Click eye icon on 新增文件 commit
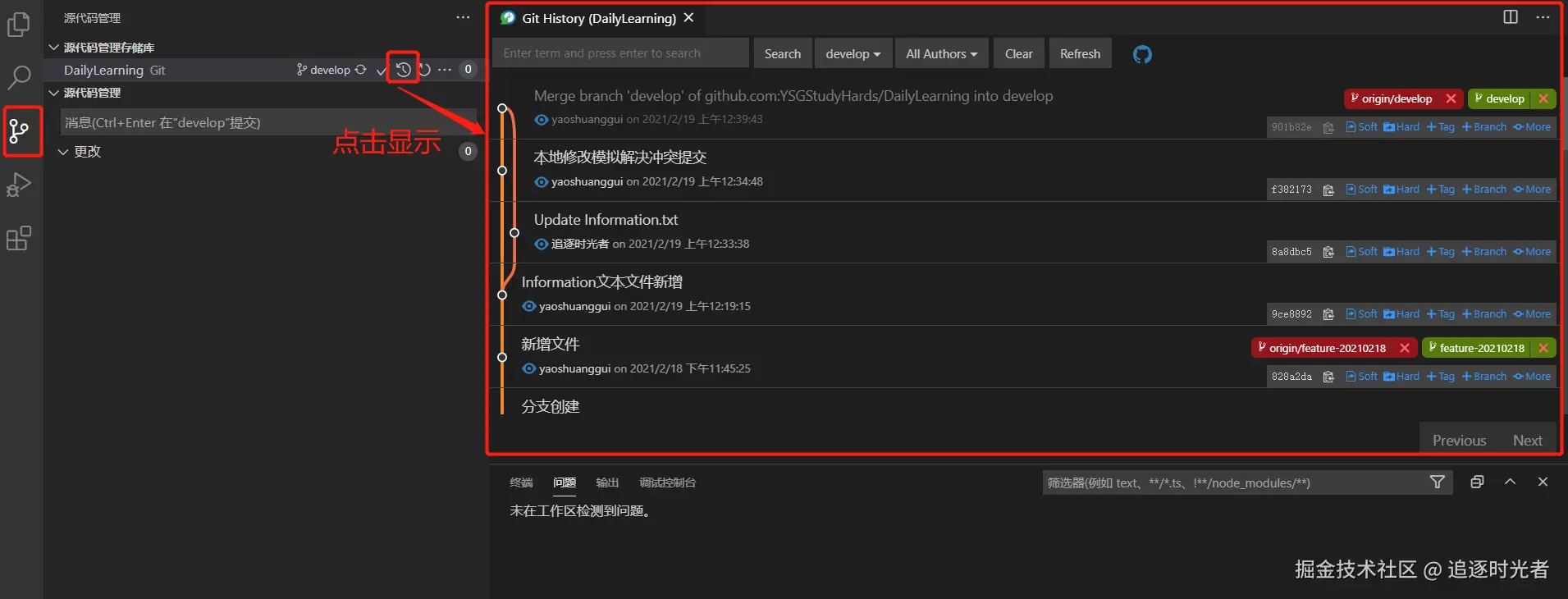 pos(528,369)
